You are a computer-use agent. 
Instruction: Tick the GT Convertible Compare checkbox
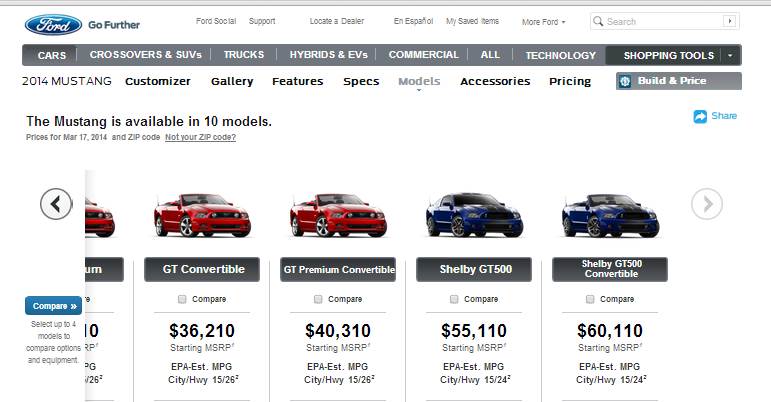pos(182,299)
